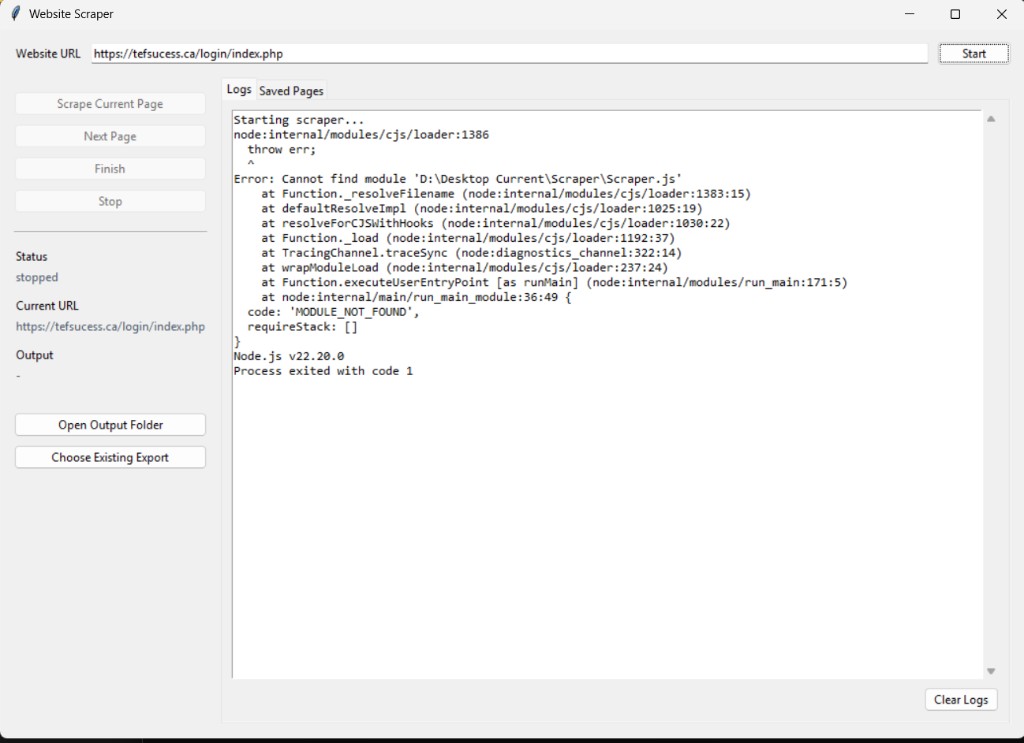Image resolution: width=1024 pixels, height=743 pixels.
Task: Clear the logs
Action: (961, 700)
